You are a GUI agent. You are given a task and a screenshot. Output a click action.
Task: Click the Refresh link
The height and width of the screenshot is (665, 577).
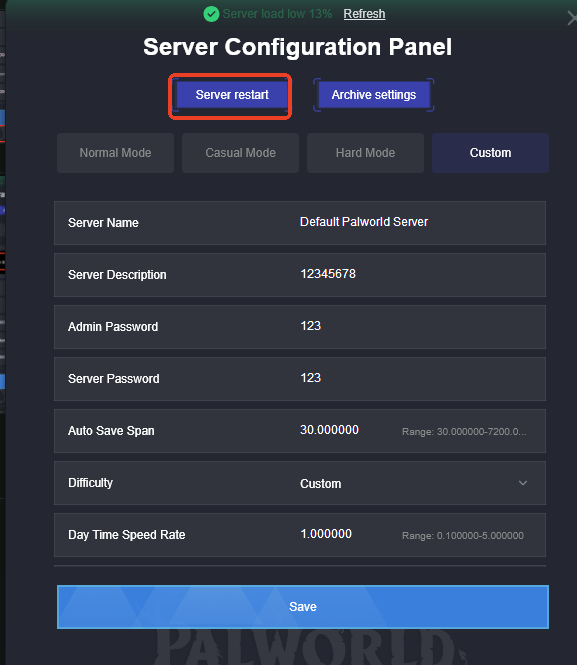pos(364,14)
